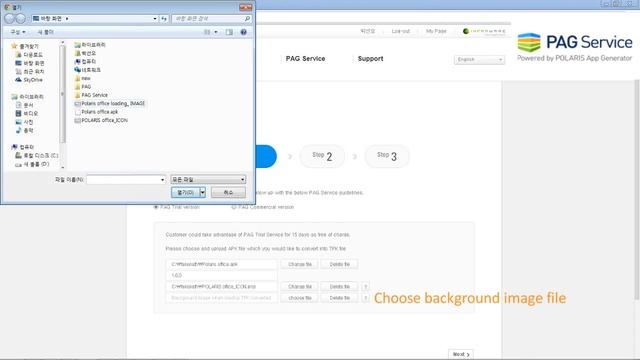Go to Step 2 bubble

322,156
